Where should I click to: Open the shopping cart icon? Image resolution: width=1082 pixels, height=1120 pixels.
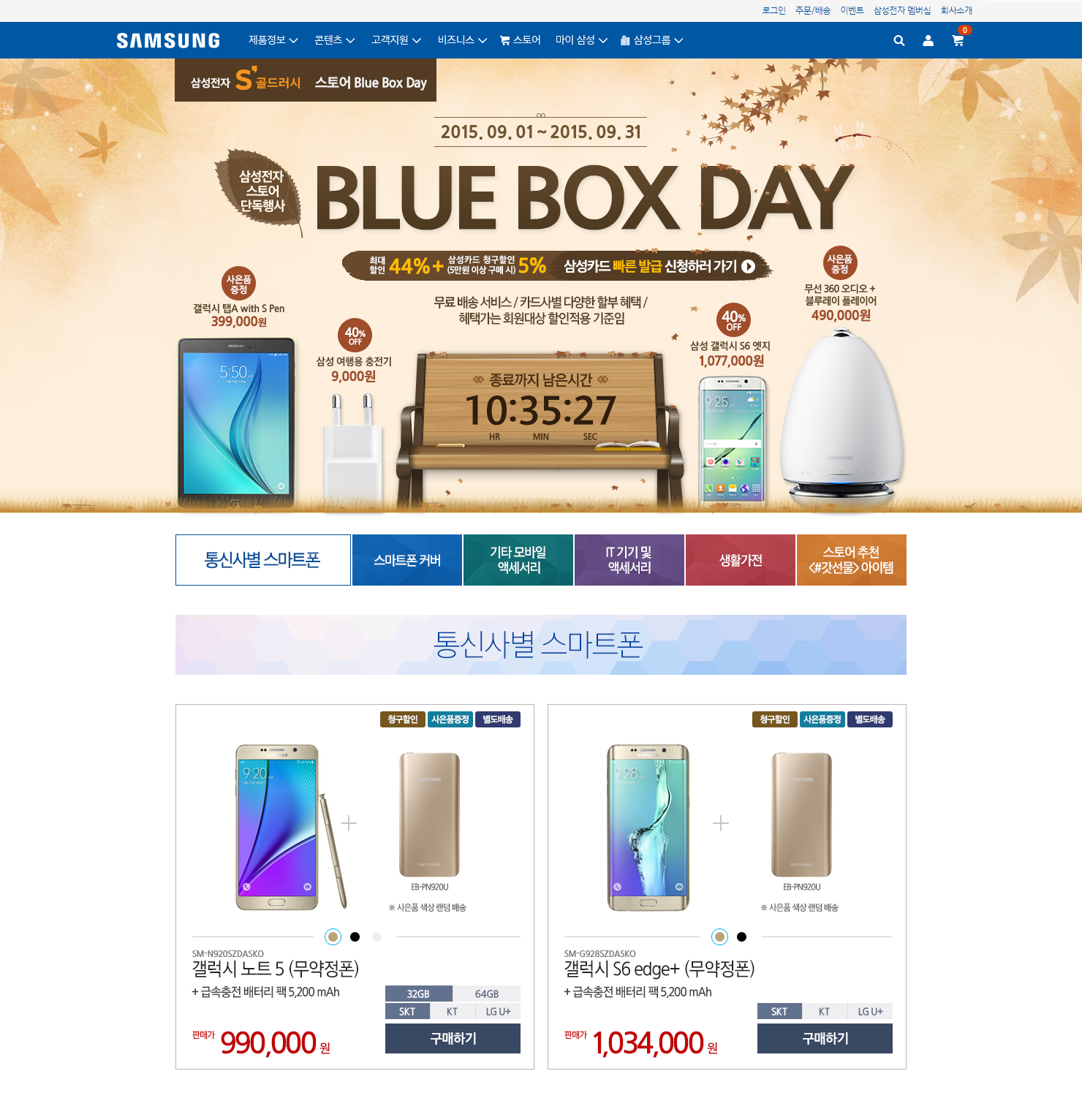click(x=958, y=41)
